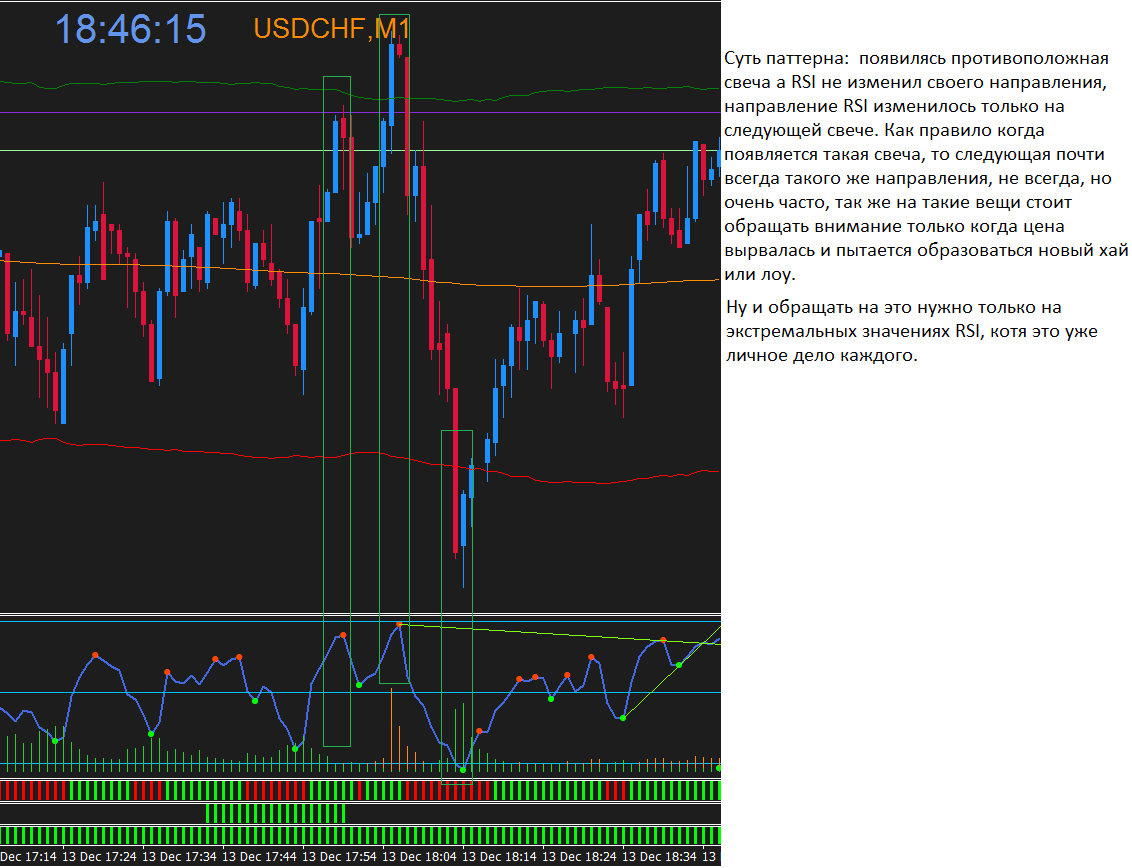This screenshot has height=868, width=1132.
Task: Click the 18:46:15 clock label
Action: (131, 30)
